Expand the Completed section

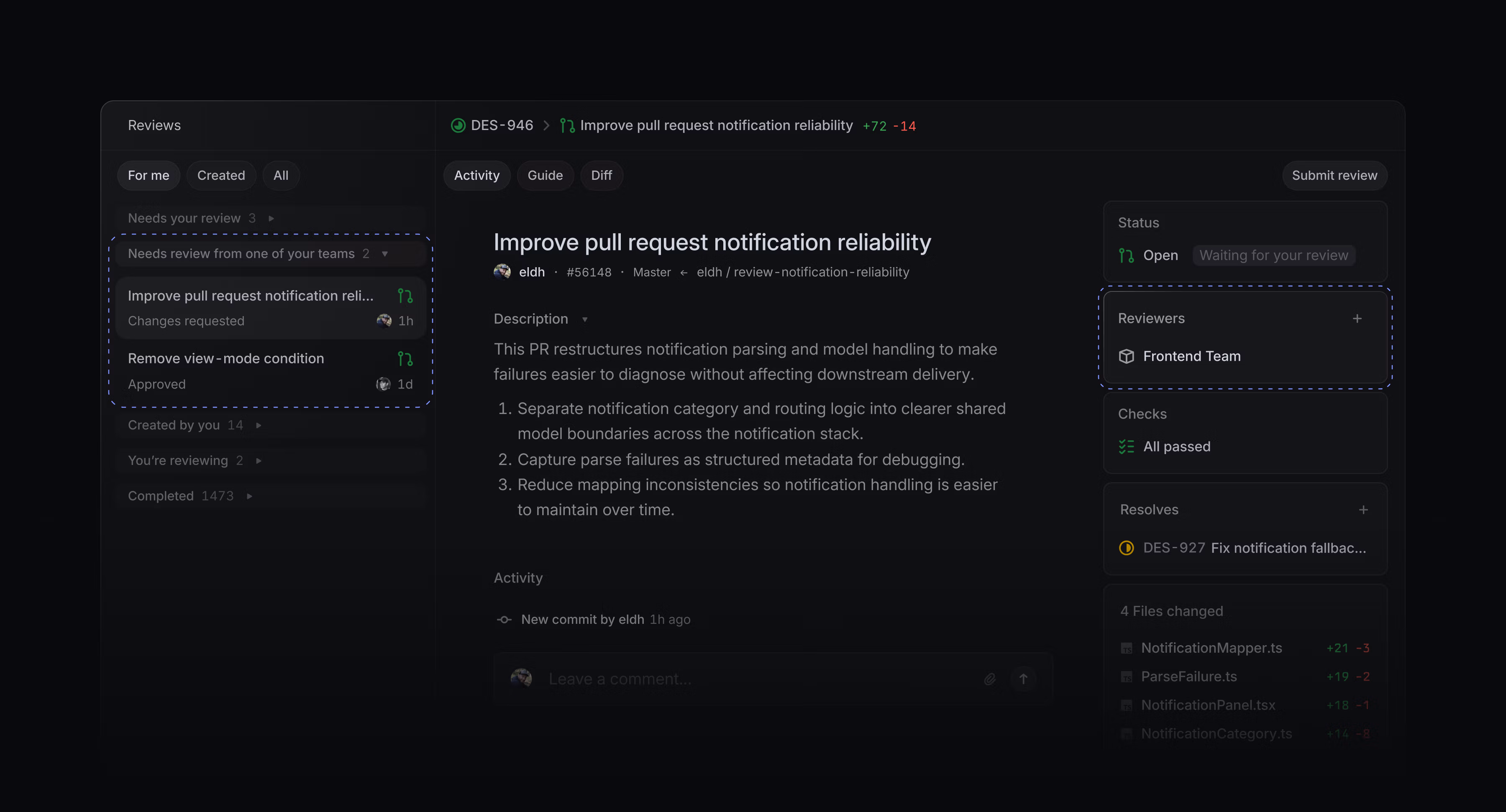pyautogui.click(x=249, y=496)
